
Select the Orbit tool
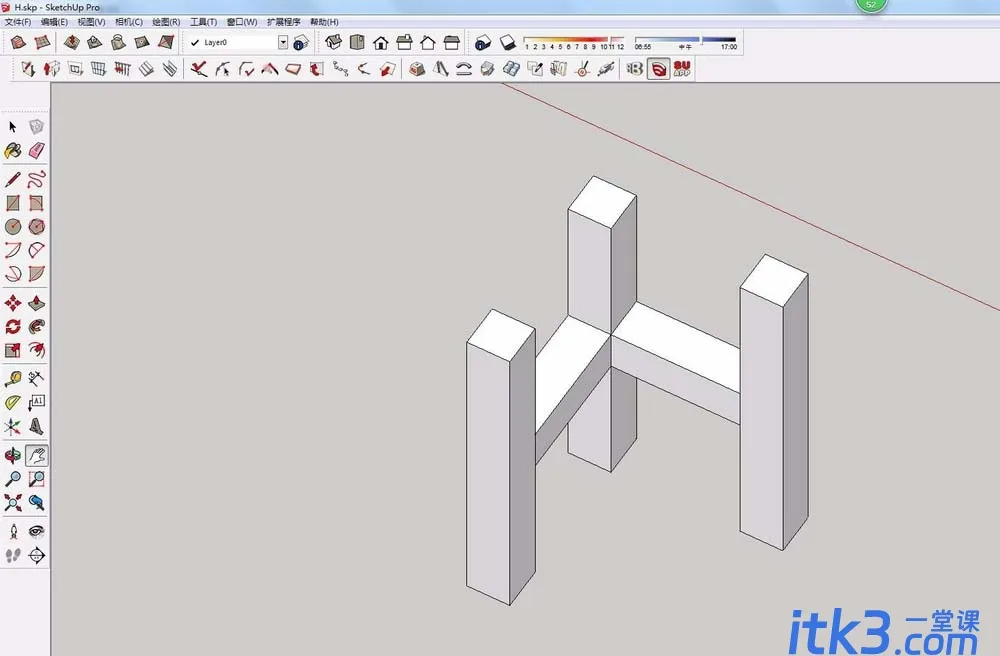point(13,455)
